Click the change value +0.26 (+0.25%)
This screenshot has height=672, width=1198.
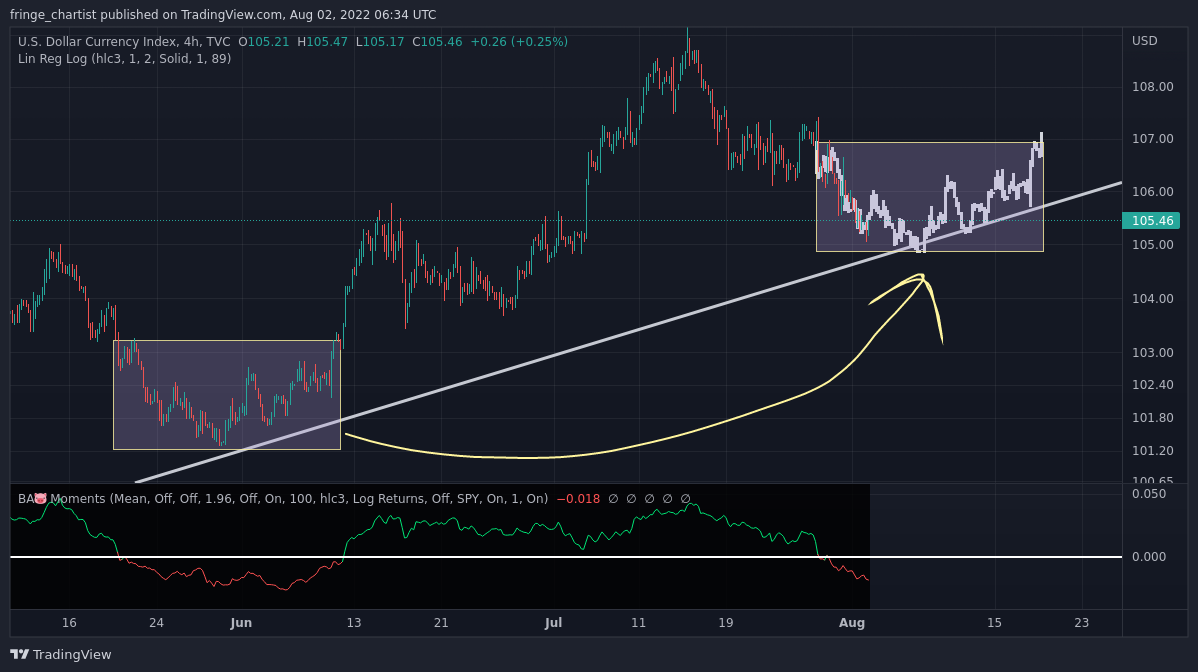(520, 42)
